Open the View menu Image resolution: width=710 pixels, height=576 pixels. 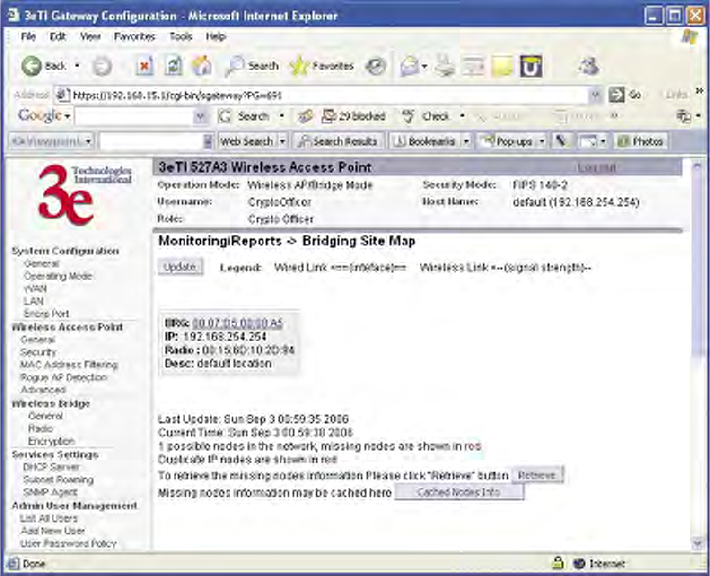tap(90, 37)
